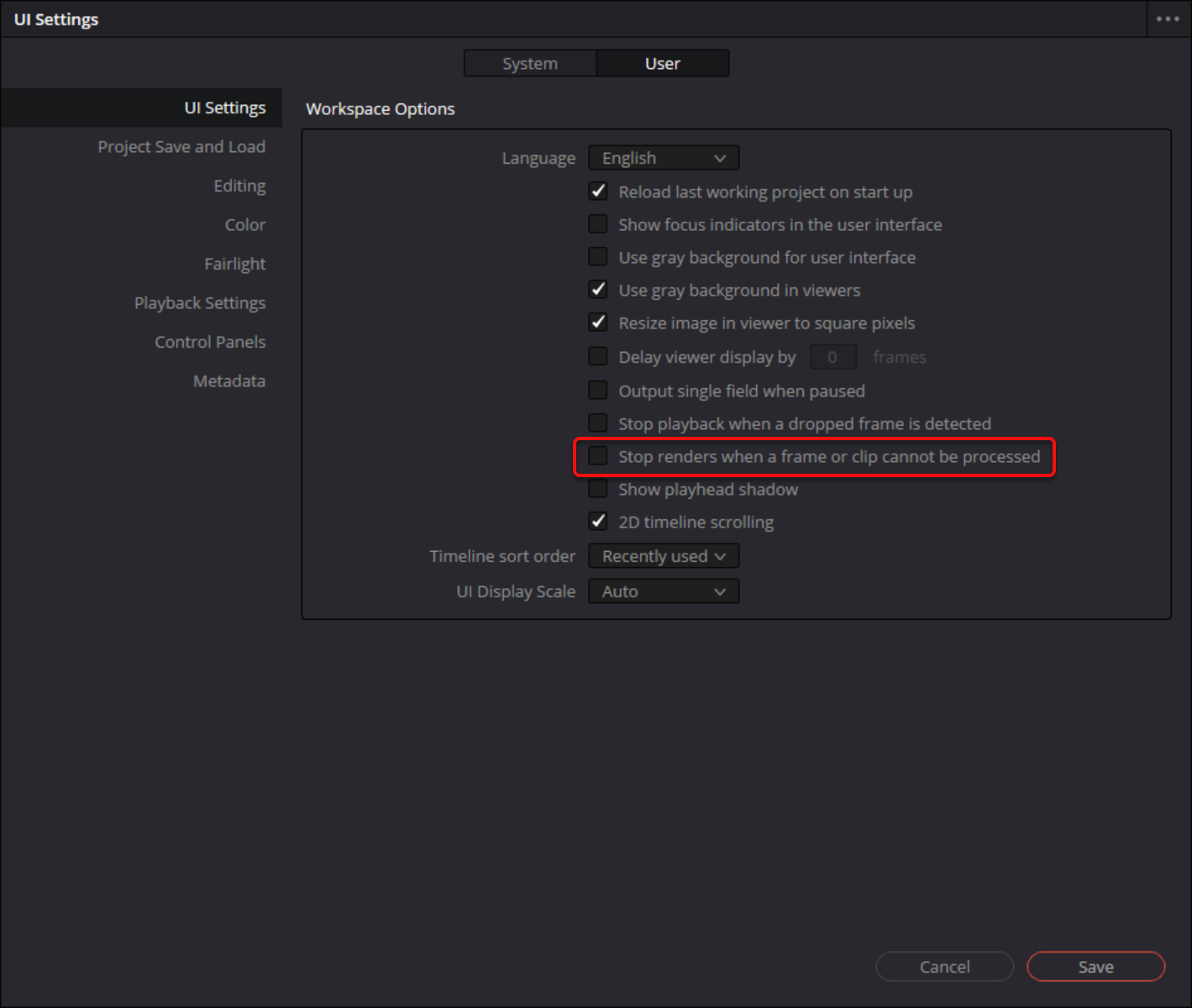Open Playback Settings in sidebar
This screenshot has width=1192, height=1008.
point(200,303)
